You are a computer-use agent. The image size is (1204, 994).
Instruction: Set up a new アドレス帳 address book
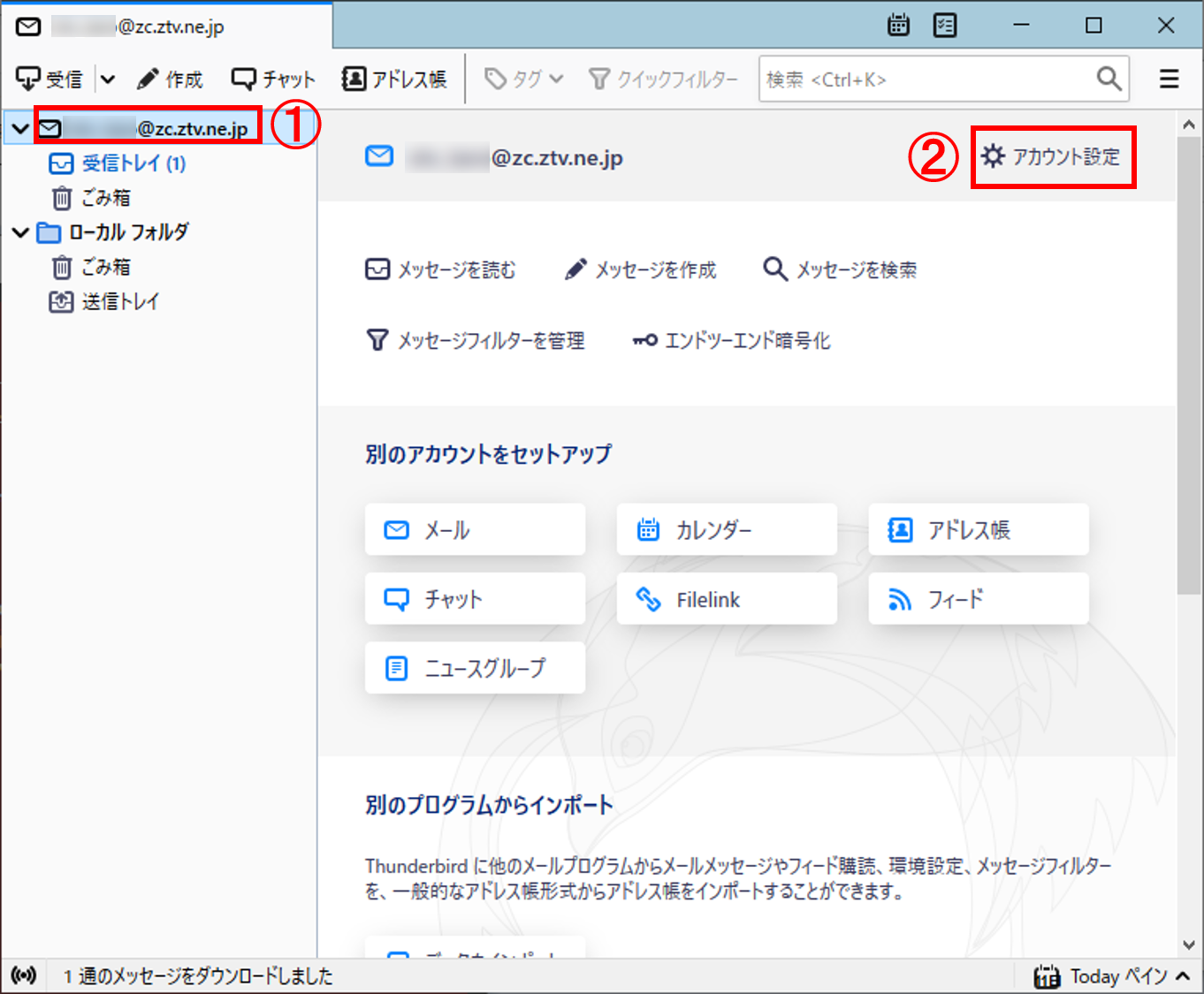[x=979, y=530]
